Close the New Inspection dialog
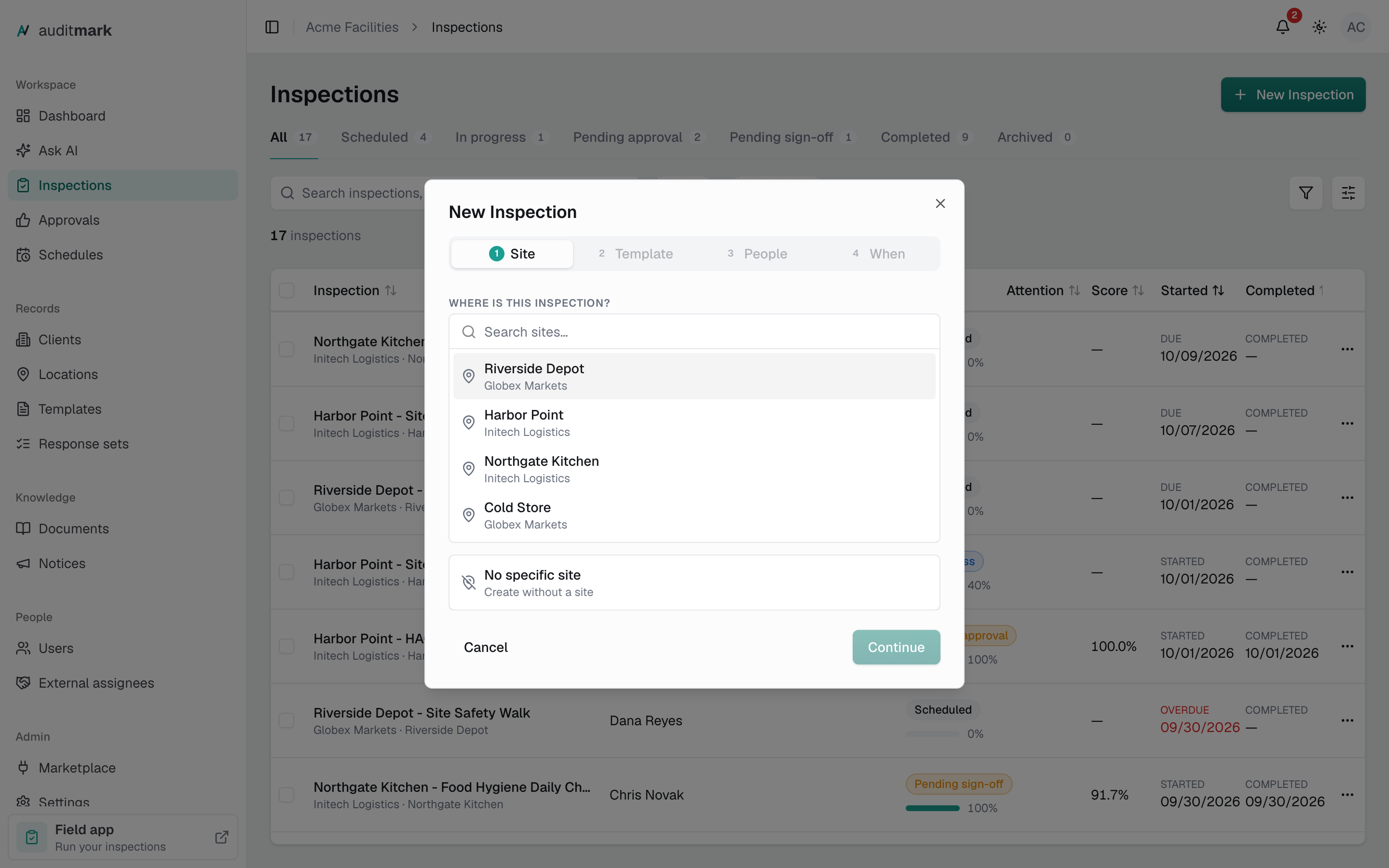Image resolution: width=1389 pixels, height=868 pixels. tap(940, 204)
